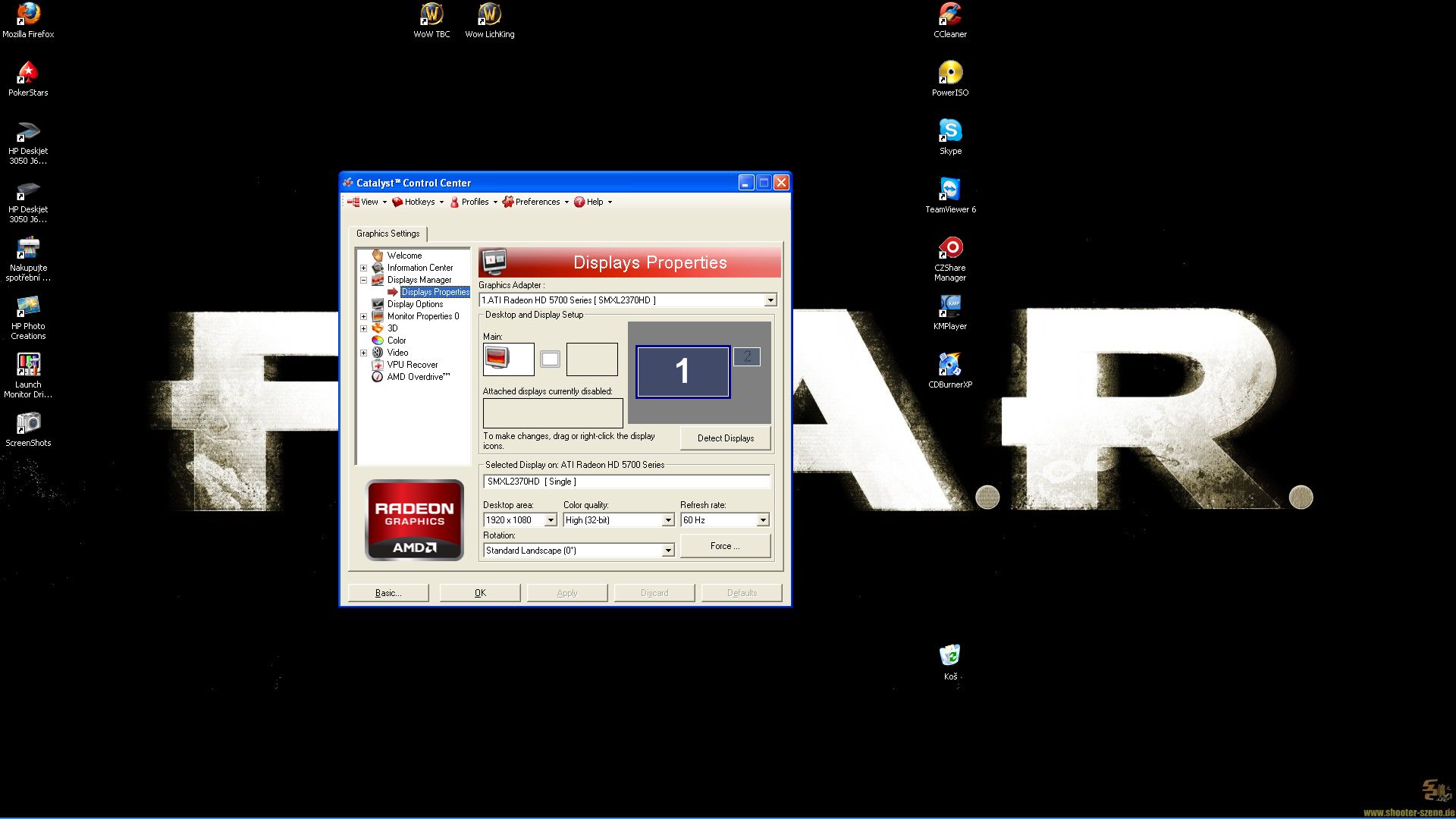Select display 1 in the layout preview
Viewport: 1456px width, 819px height.
pos(682,372)
